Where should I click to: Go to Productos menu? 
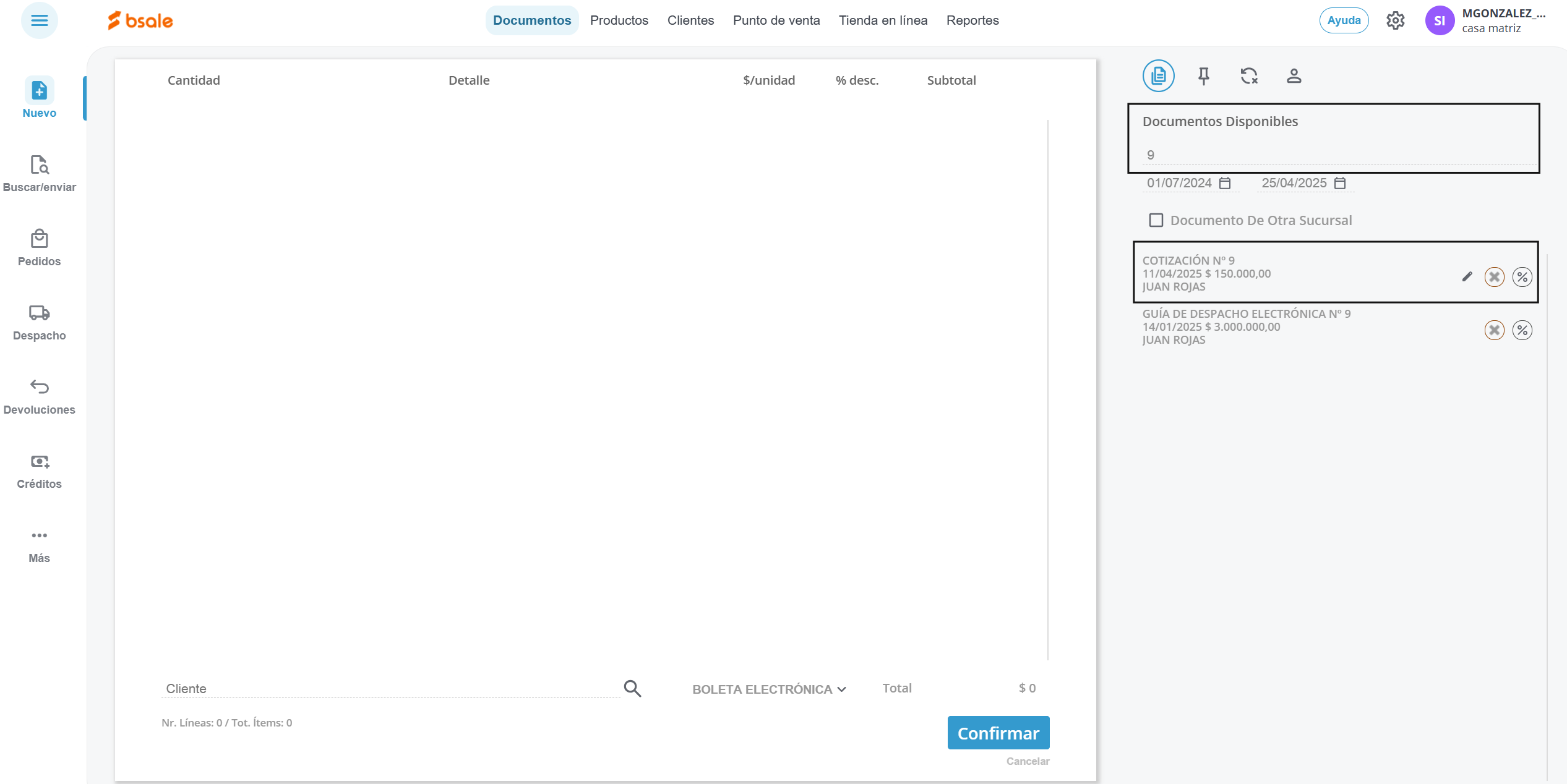[x=619, y=20]
